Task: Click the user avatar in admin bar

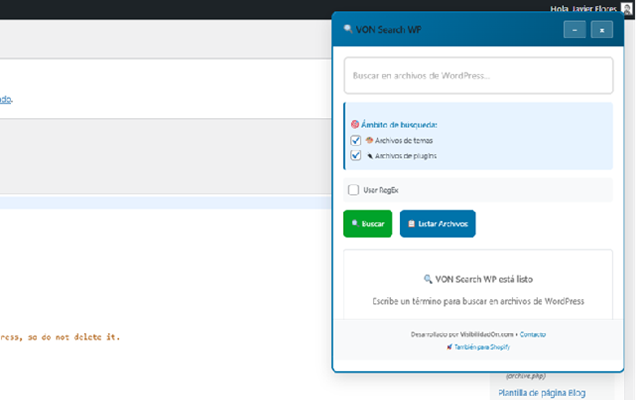Action: [x=626, y=8]
